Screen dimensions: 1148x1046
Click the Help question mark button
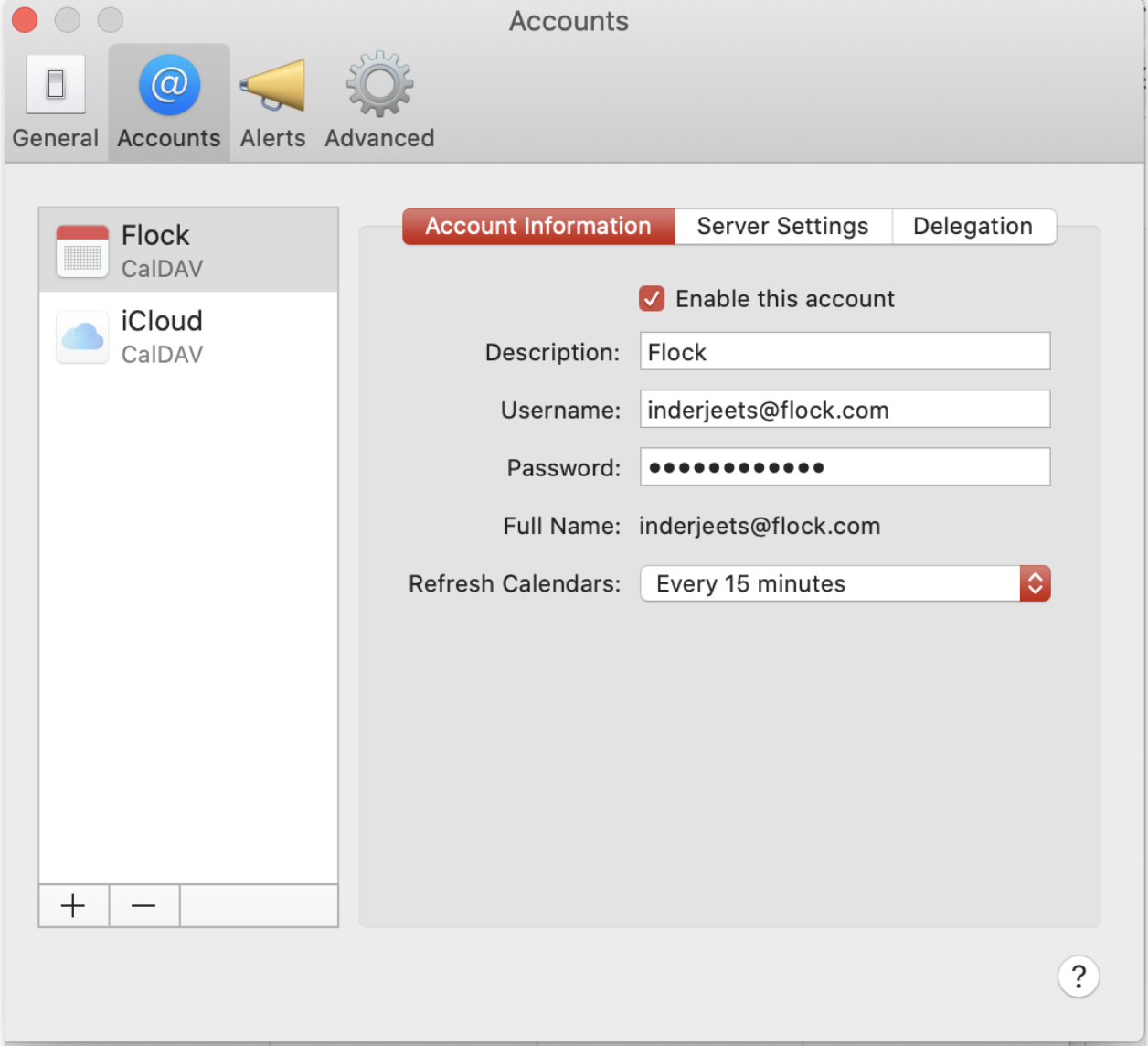coord(1079,977)
